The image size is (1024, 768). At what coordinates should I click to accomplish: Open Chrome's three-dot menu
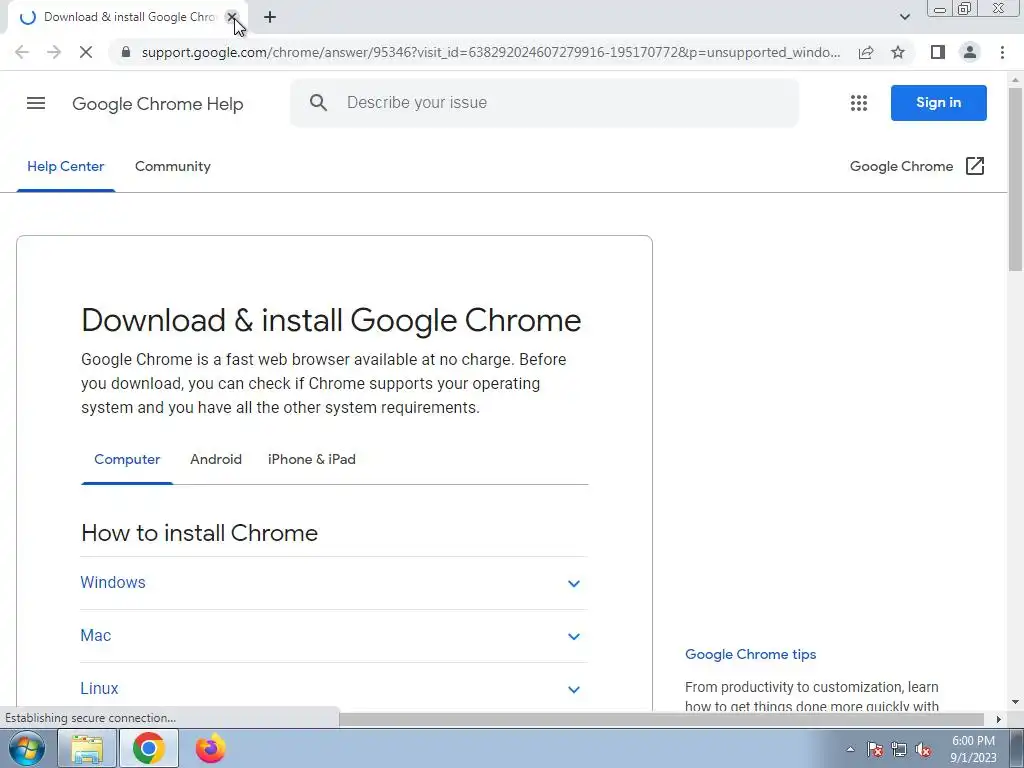1002,52
